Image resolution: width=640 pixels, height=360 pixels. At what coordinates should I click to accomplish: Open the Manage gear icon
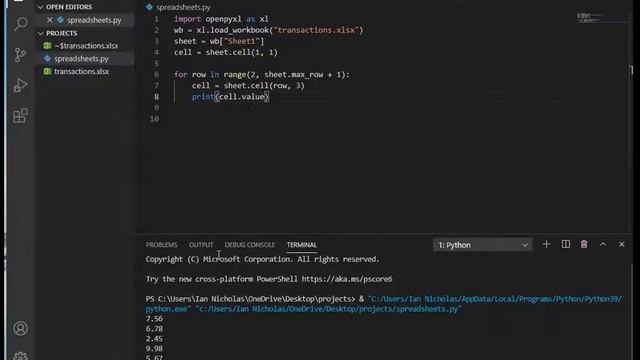click(20, 356)
